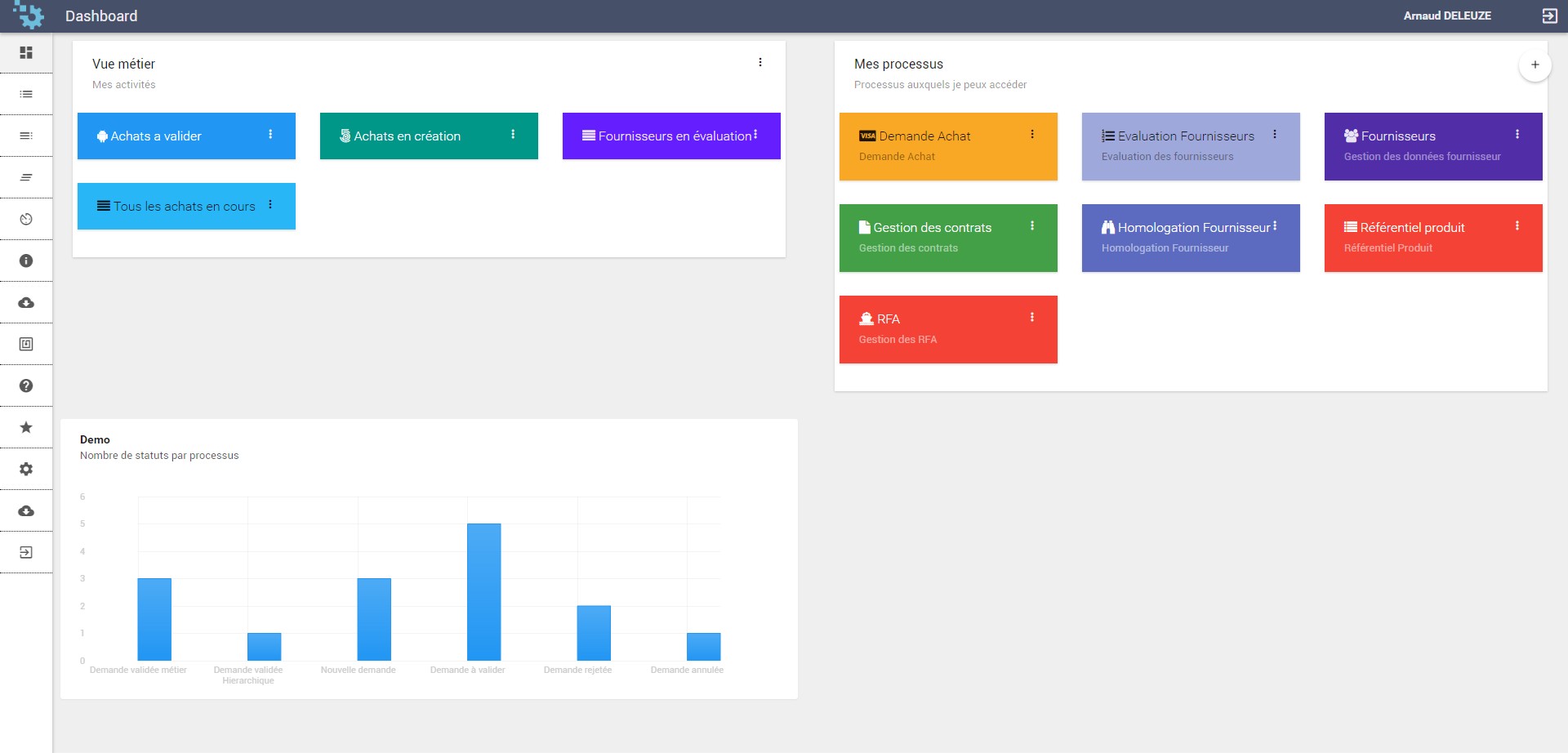Open Fournisseurs en évaluation activity
Screen dimensions: 1568x753
tap(671, 136)
